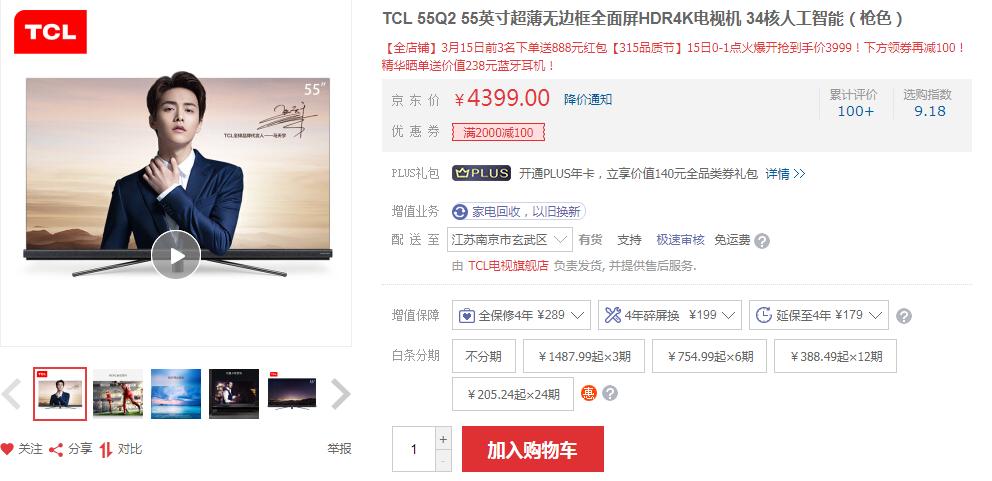This screenshot has width=992, height=481.
Task: Increase quantity with plus stepper
Action: pyautogui.click(x=443, y=439)
